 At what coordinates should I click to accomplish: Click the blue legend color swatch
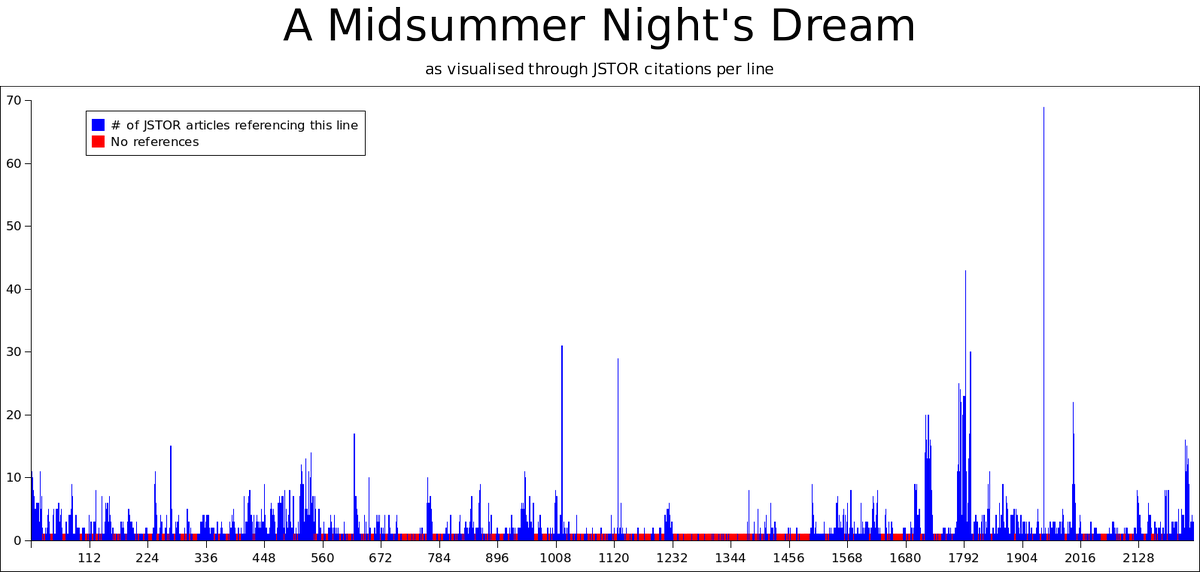pos(98,125)
